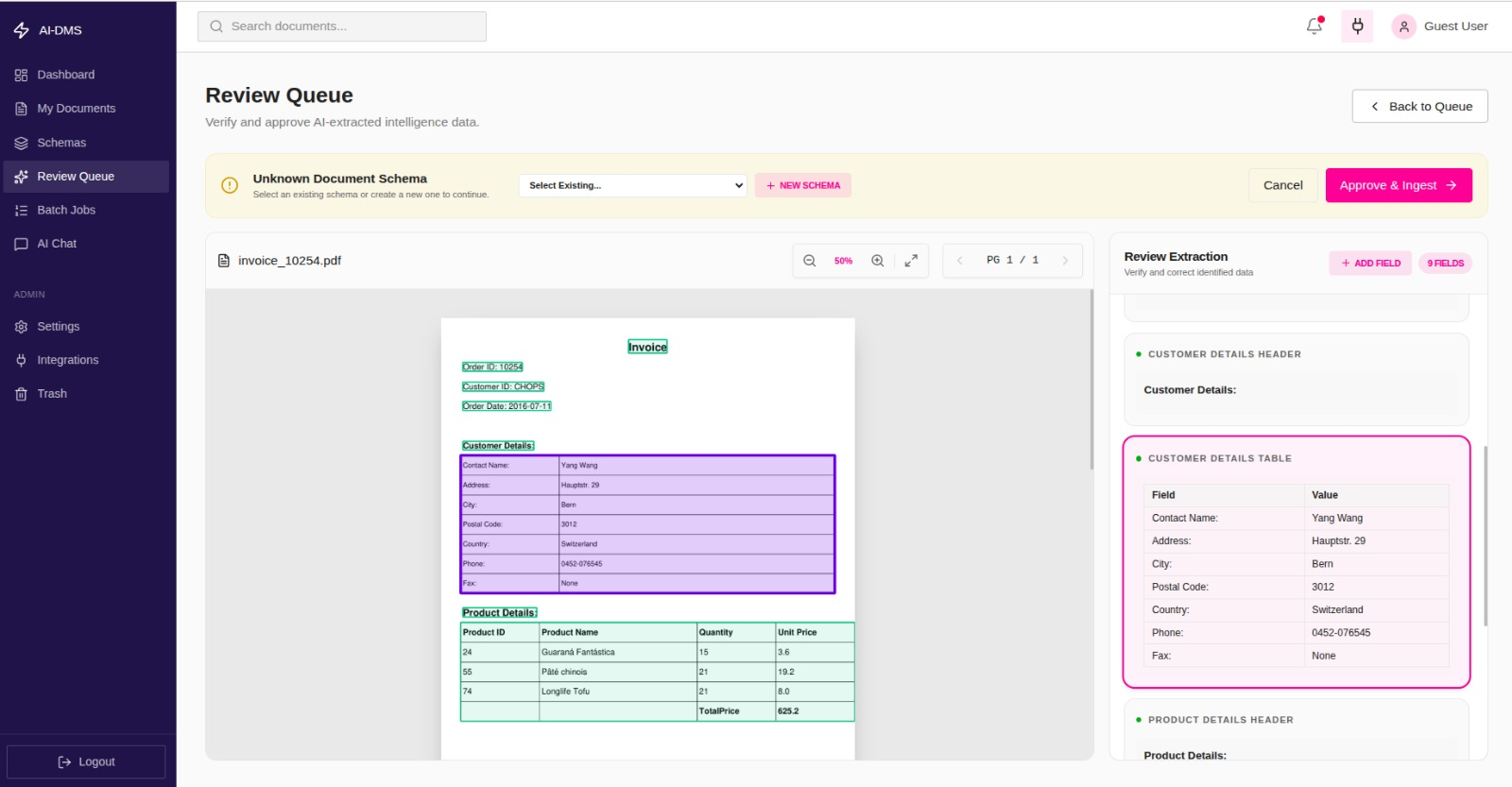Viewport: 1512px width, 787px height.
Task: Open the notifications bell icon
Action: pos(1314,26)
